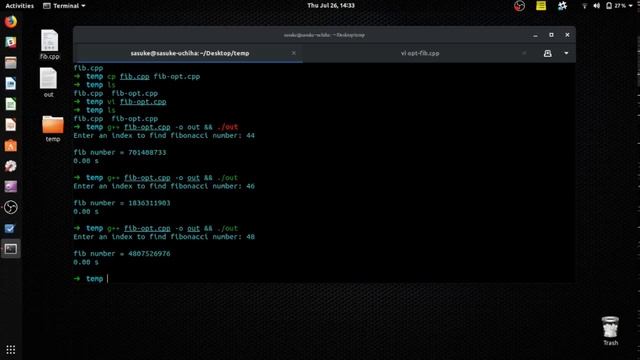Click the volume speaker icon in top bar

596,6
